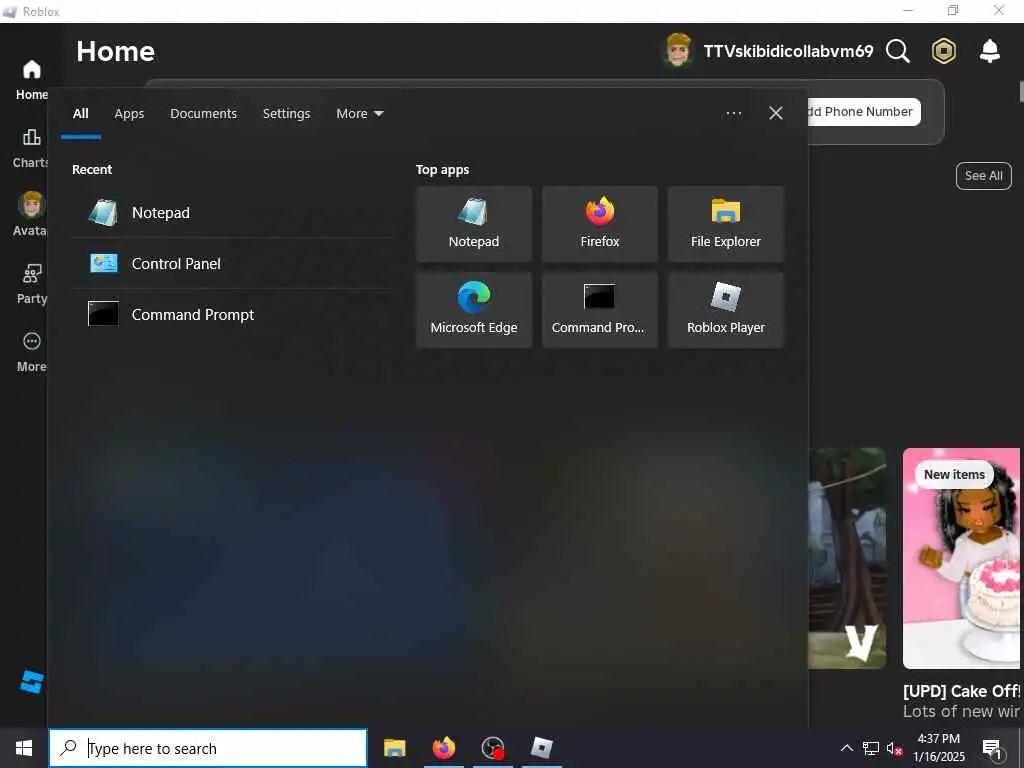Expand the More filter dropdown
Viewport: 1024px width, 768px height.
(x=360, y=114)
